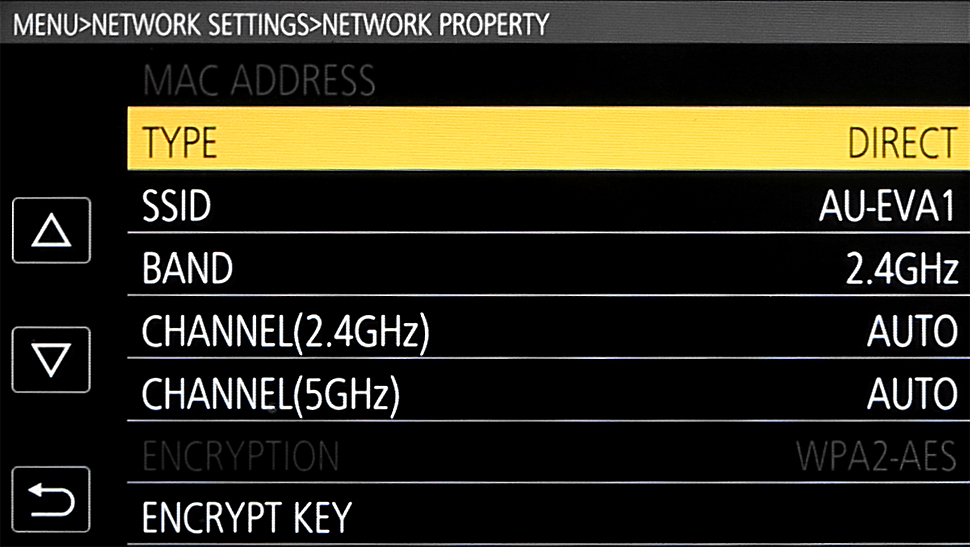Tap the up arrow navigation icon
This screenshot has width=970, height=547.
click(51, 230)
